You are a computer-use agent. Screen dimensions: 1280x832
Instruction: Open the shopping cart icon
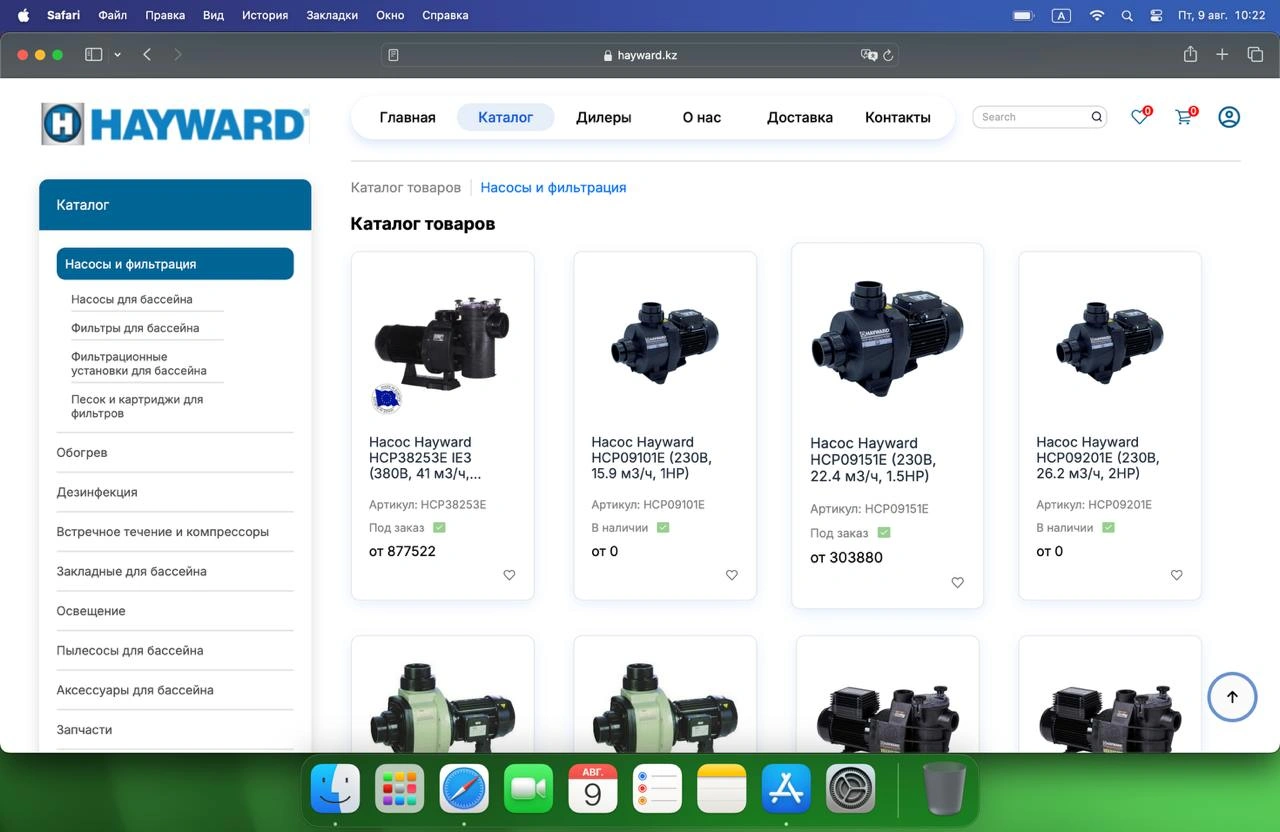pyautogui.click(x=1184, y=117)
